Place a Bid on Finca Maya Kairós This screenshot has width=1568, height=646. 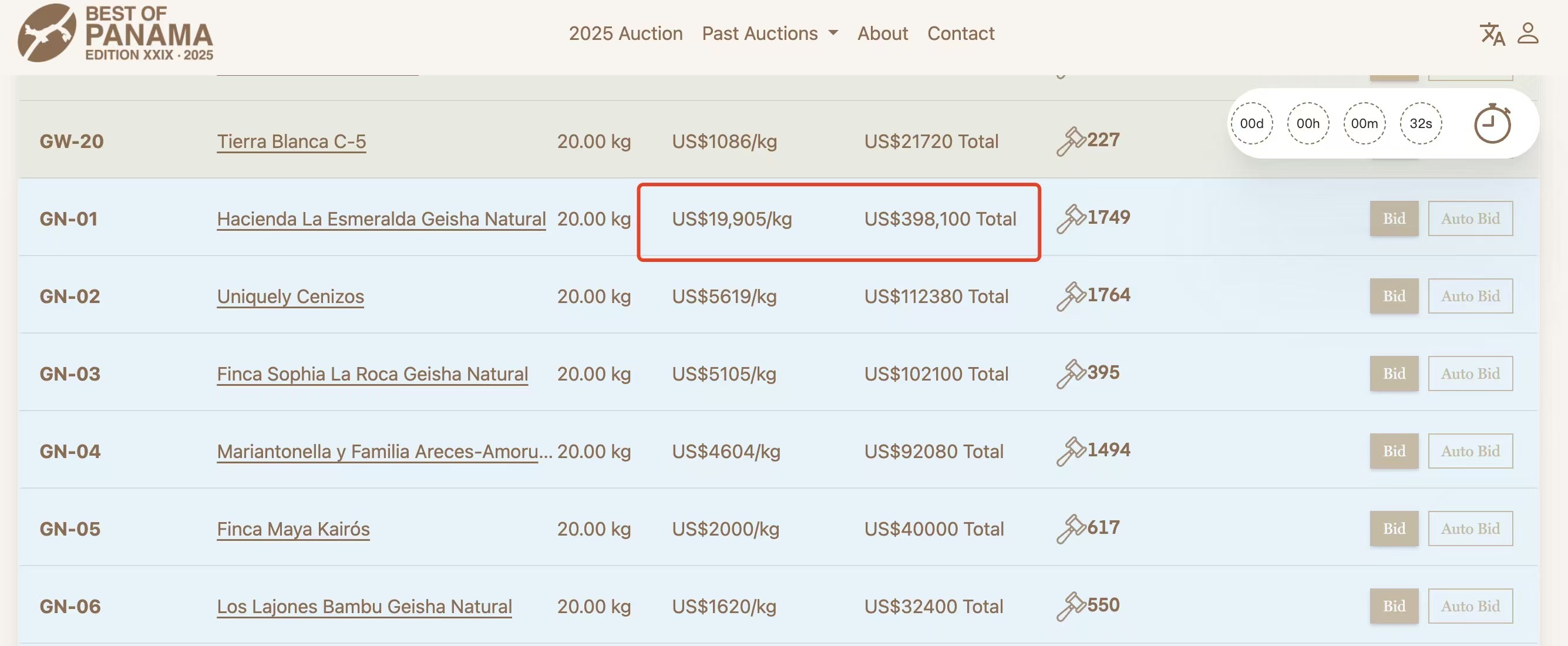pyautogui.click(x=1394, y=529)
